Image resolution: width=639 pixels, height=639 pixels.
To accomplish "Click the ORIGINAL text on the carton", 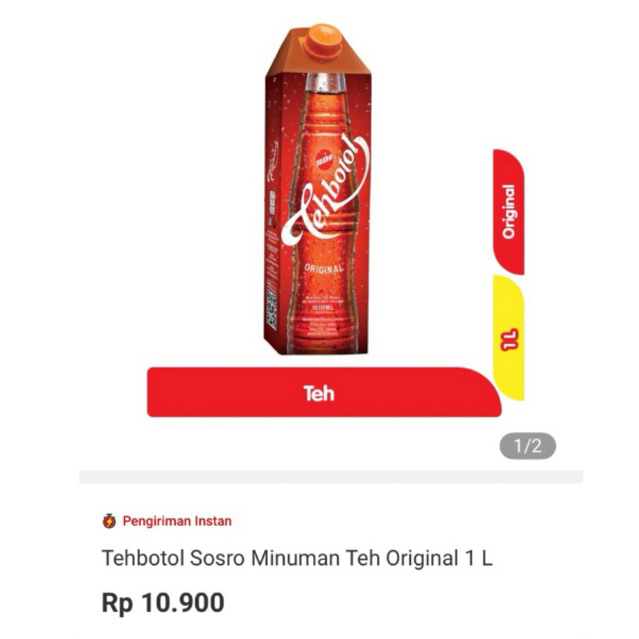I will click(x=324, y=269).
